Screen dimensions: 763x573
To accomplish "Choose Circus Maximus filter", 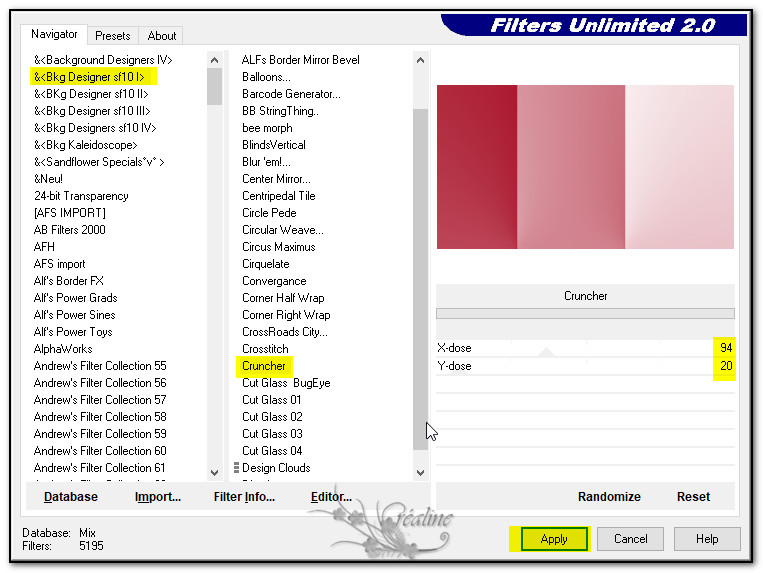I will point(279,247).
